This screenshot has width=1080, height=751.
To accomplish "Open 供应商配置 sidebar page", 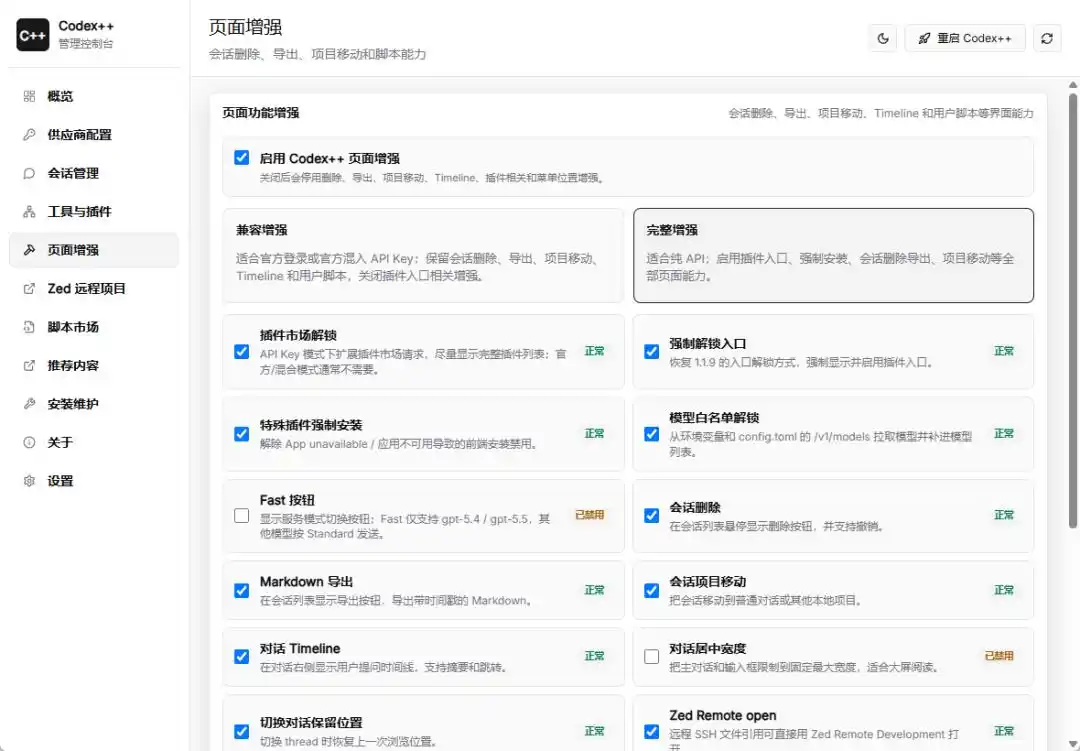I will pos(94,135).
